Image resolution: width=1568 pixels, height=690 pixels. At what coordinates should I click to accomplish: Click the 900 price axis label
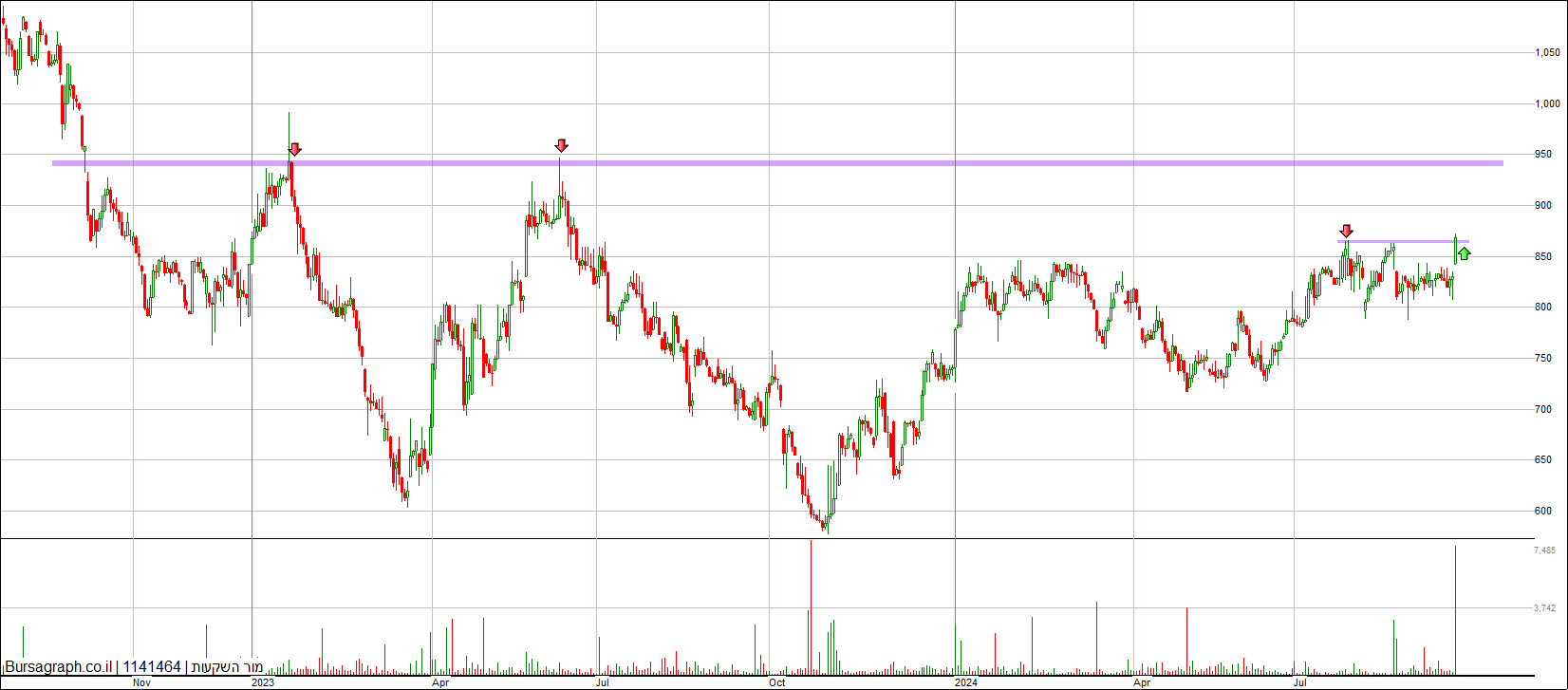[x=1543, y=206]
